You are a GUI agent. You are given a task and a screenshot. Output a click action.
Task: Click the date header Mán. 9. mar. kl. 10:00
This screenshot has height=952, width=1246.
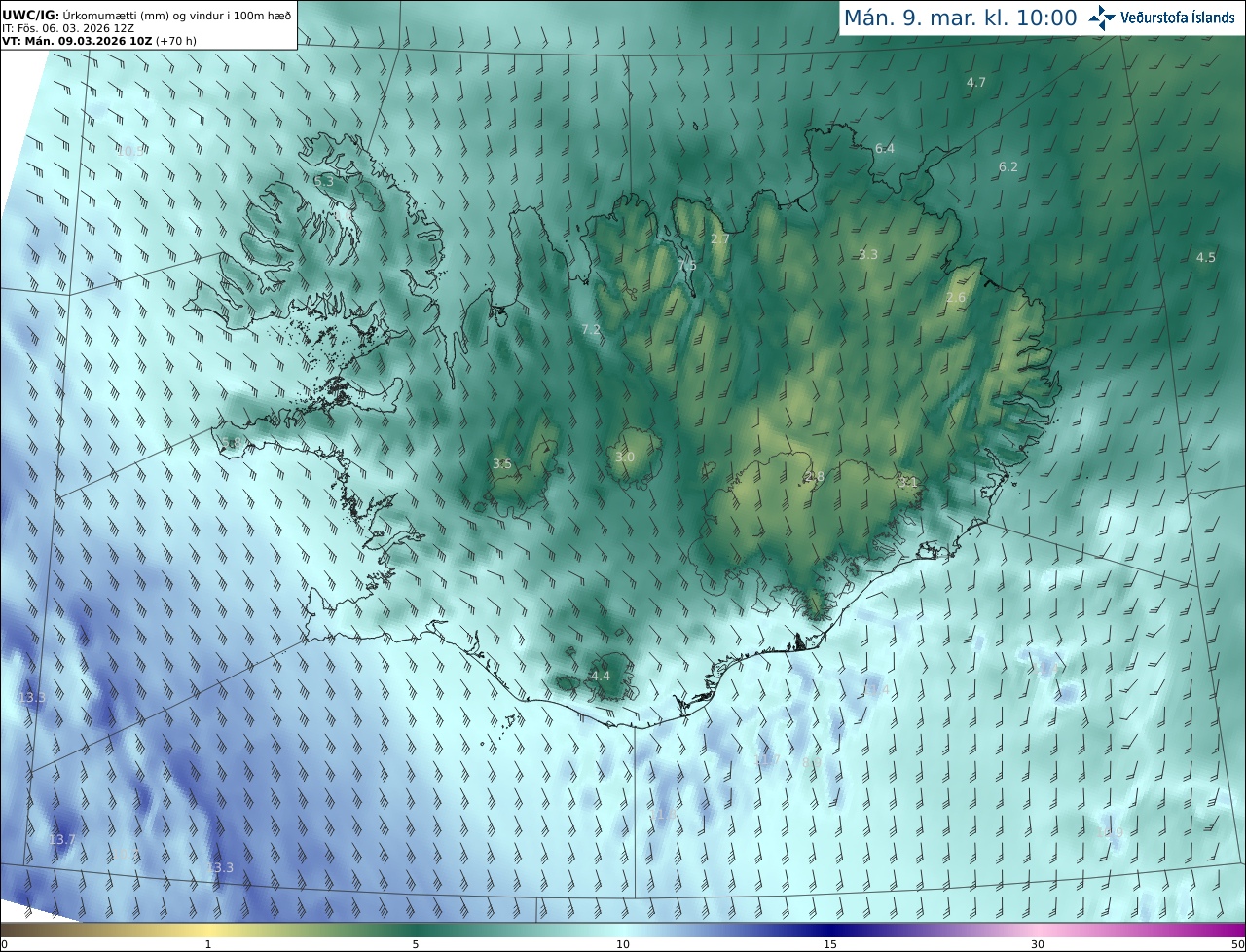(960, 18)
